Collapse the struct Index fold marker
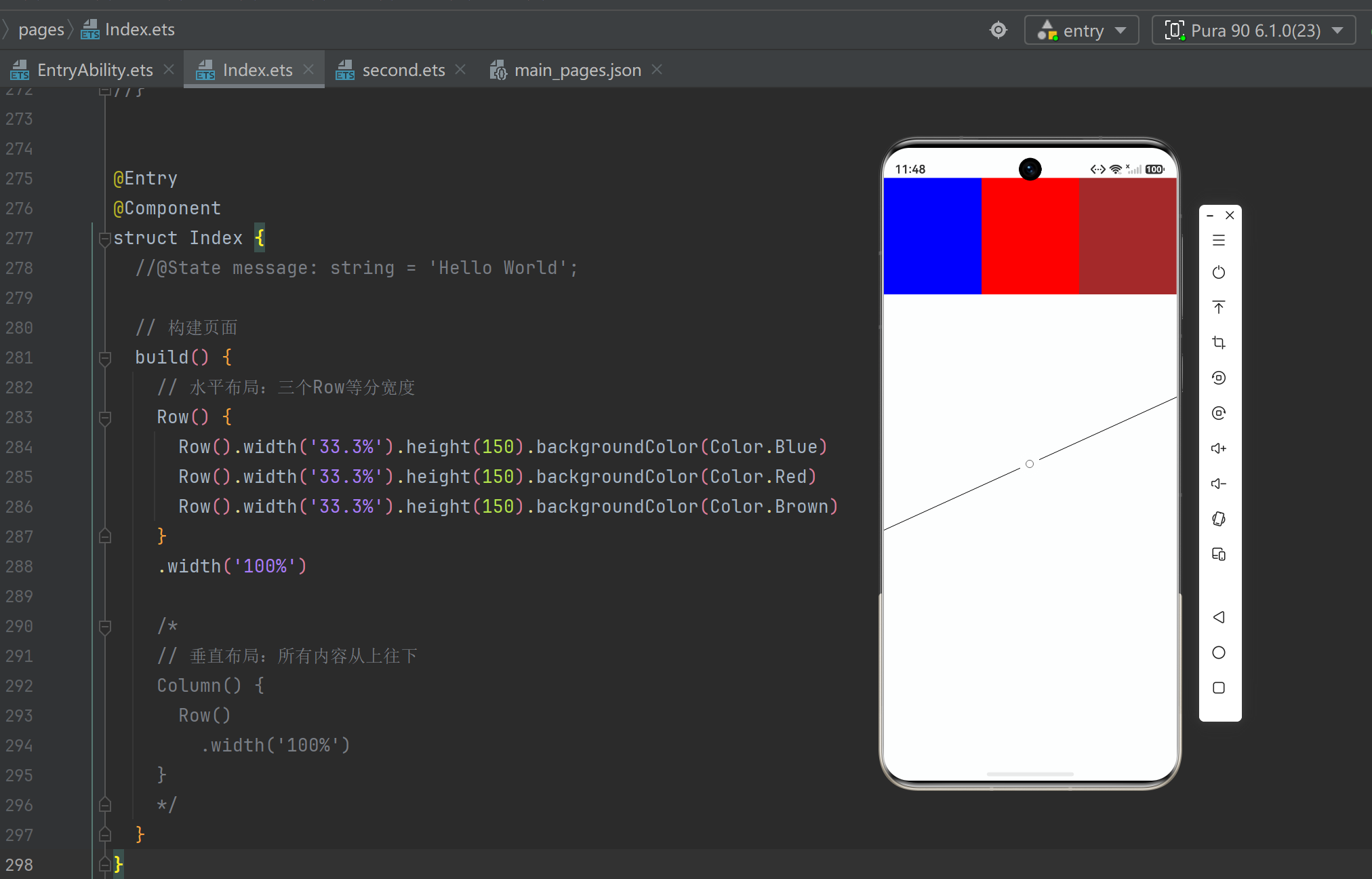This screenshot has width=1372, height=879. click(x=105, y=239)
